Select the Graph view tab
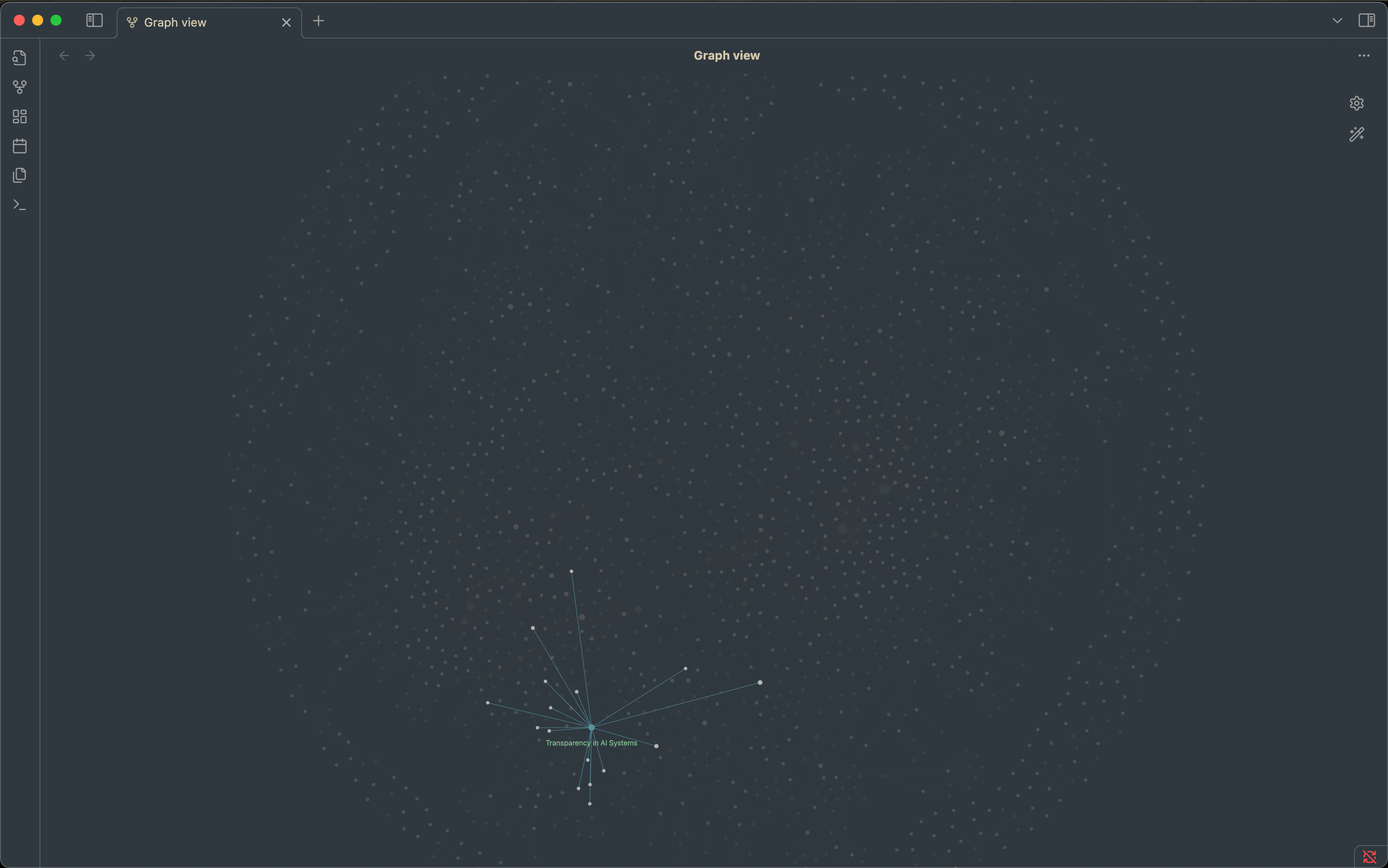The image size is (1388, 868). point(175,22)
